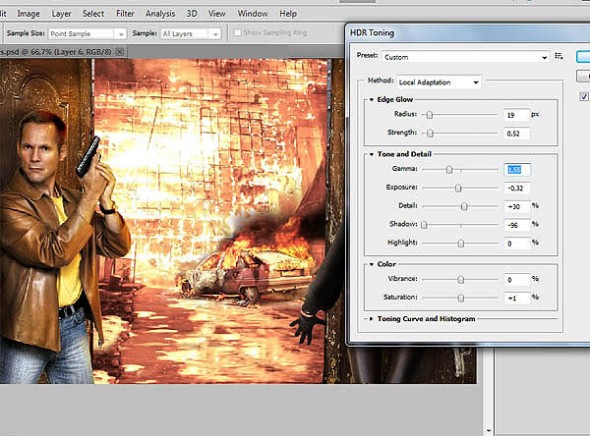Screen dimensions: 590x436
Task: Click the Strength value field
Action: (517, 134)
